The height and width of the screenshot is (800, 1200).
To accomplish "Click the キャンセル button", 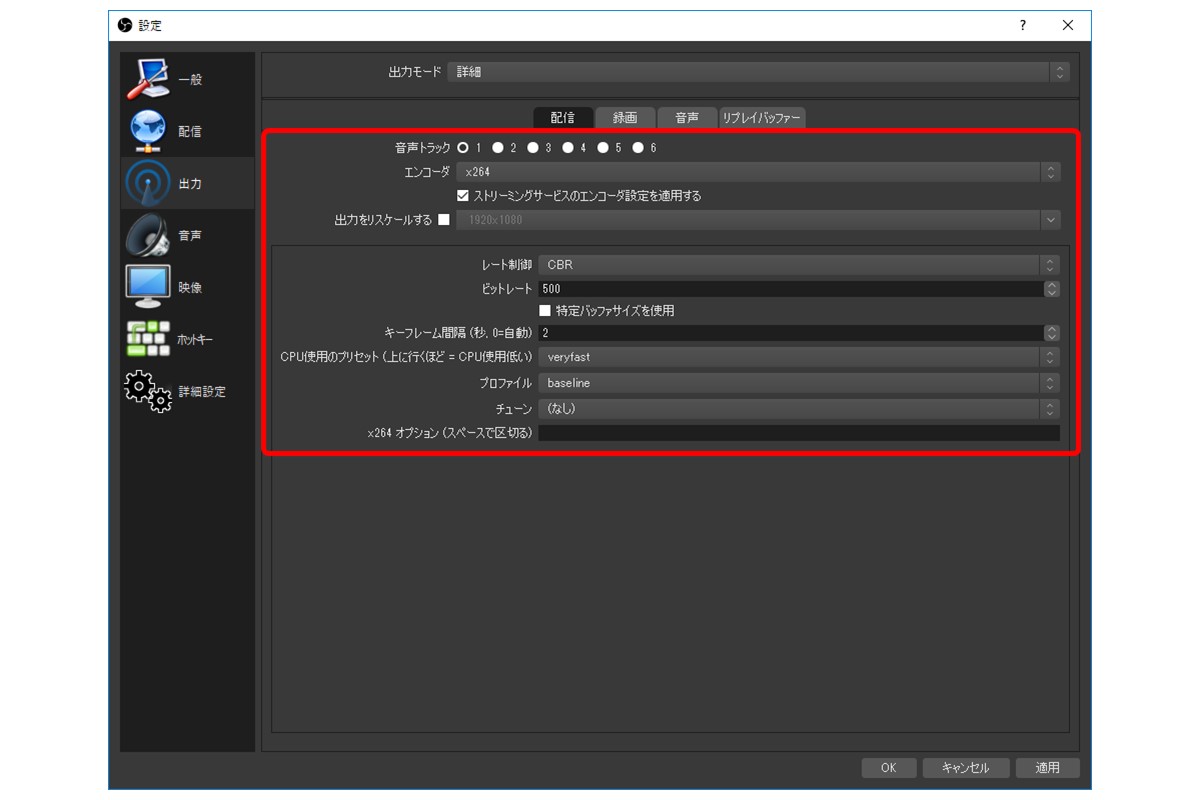I will click(x=964, y=768).
